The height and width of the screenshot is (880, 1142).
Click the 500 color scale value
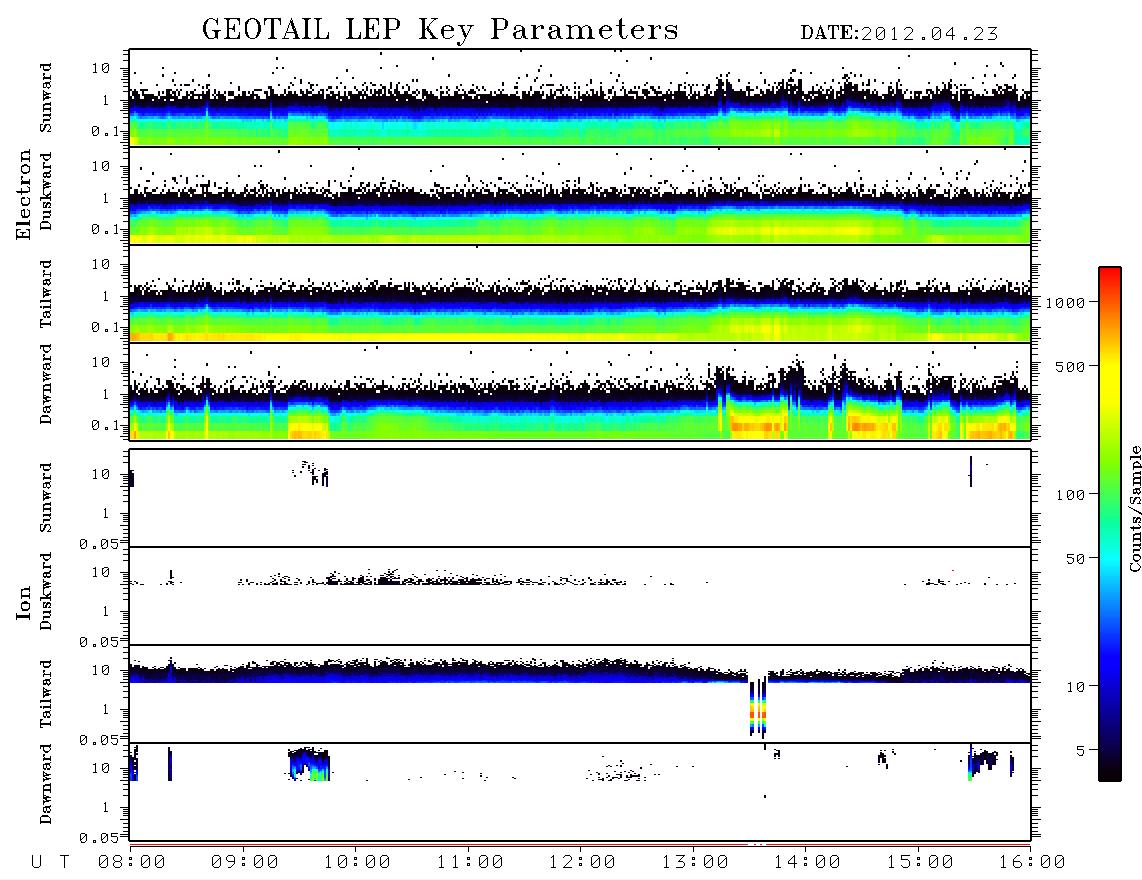point(1070,367)
